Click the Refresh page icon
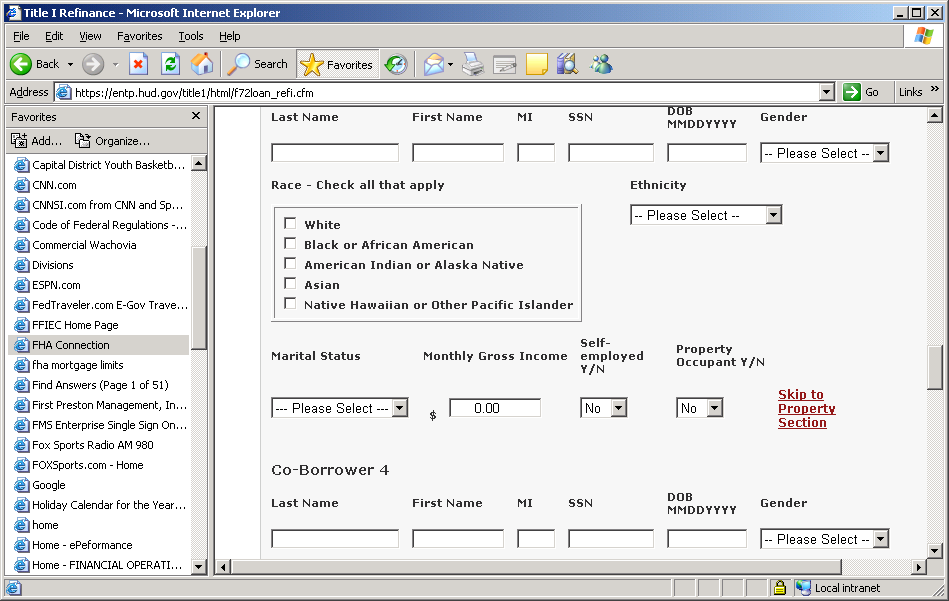 click(x=170, y=64)
